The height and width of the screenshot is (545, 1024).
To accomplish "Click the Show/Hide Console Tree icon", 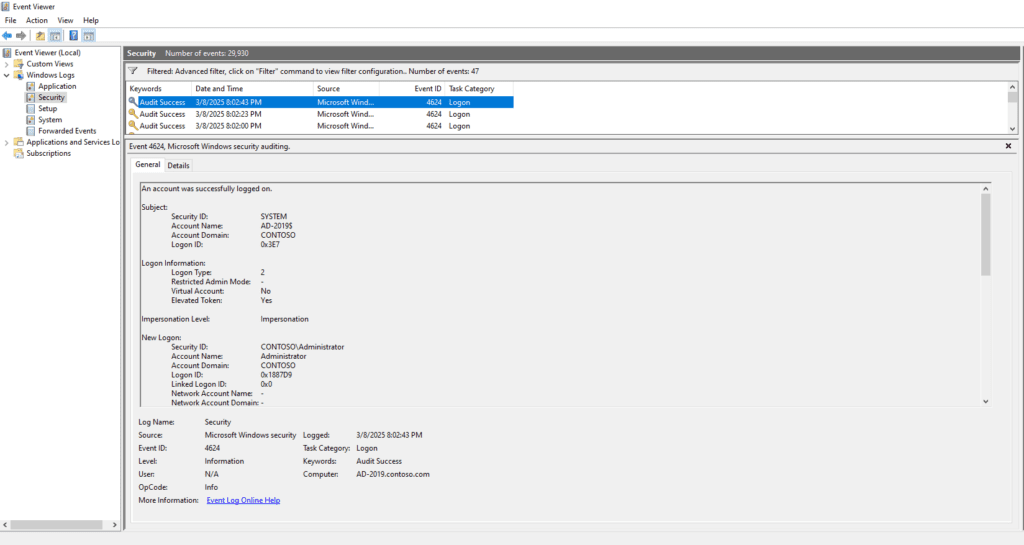I will [55, 36].
